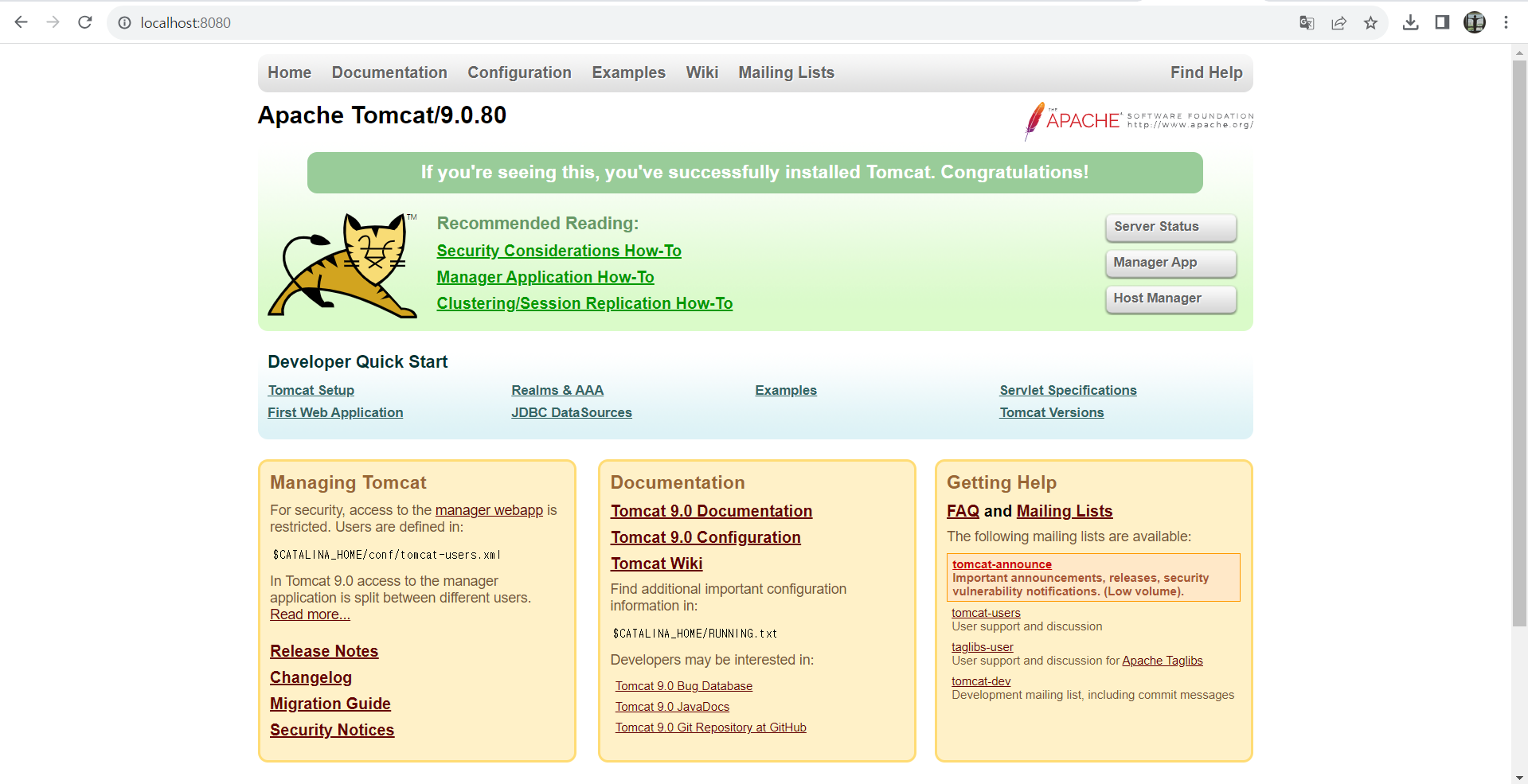Open Tomcat 9.0 Documentation link
This screenshot has width=1528, height=784.
click(711, 511)
